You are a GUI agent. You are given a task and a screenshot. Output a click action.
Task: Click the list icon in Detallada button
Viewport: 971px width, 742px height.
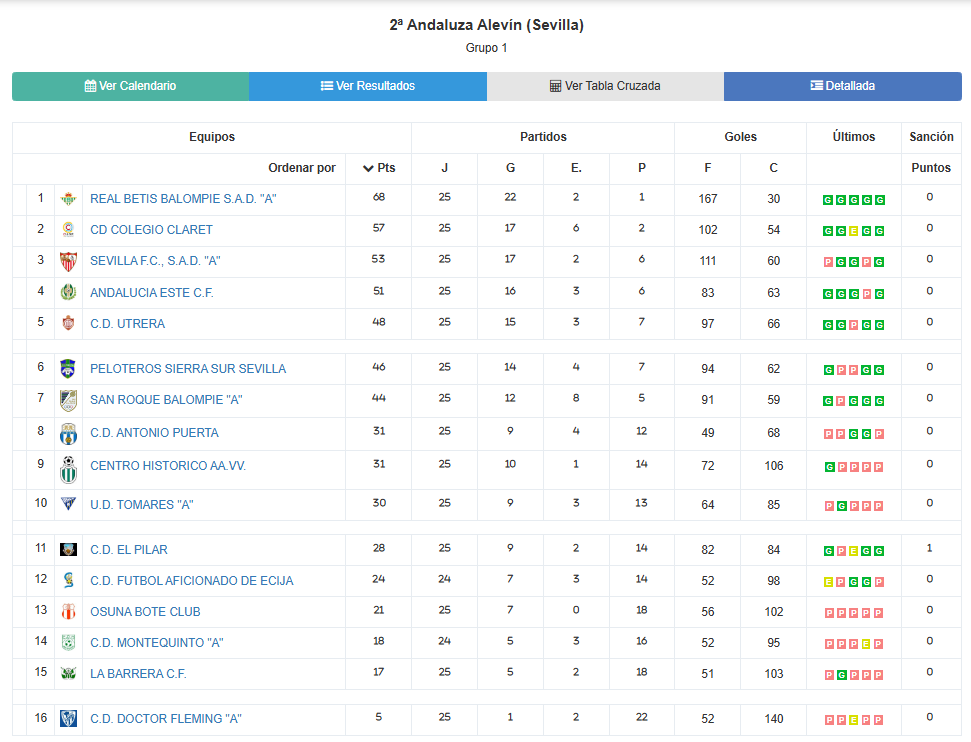[817, 85]
